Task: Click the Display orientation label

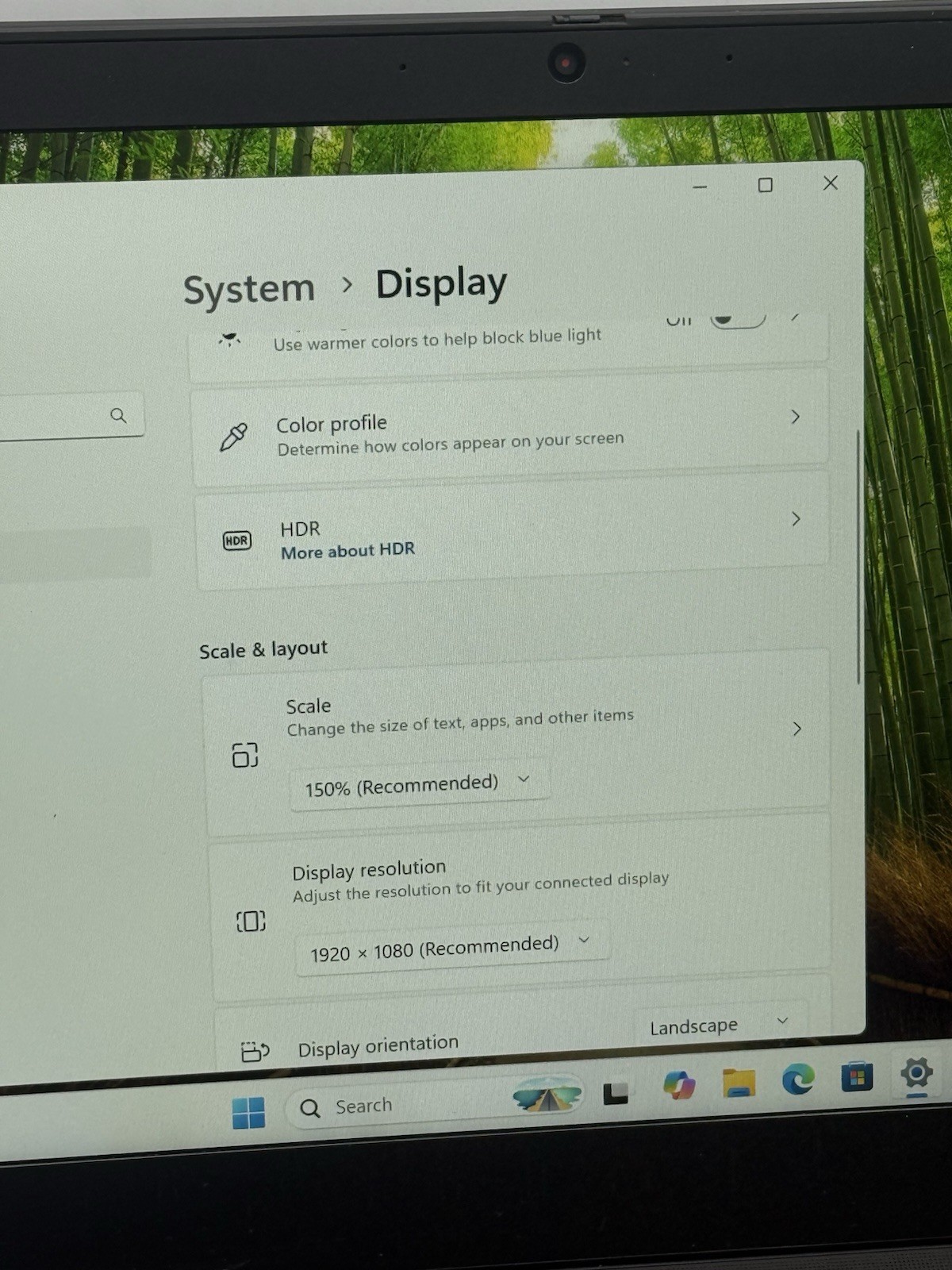Action: 378,1045
